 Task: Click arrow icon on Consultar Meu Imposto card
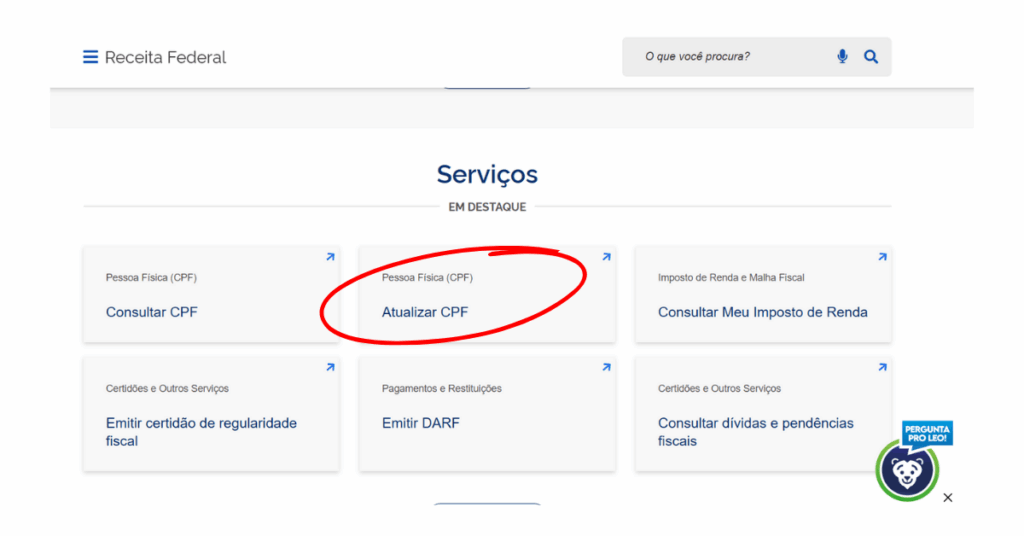882,257
